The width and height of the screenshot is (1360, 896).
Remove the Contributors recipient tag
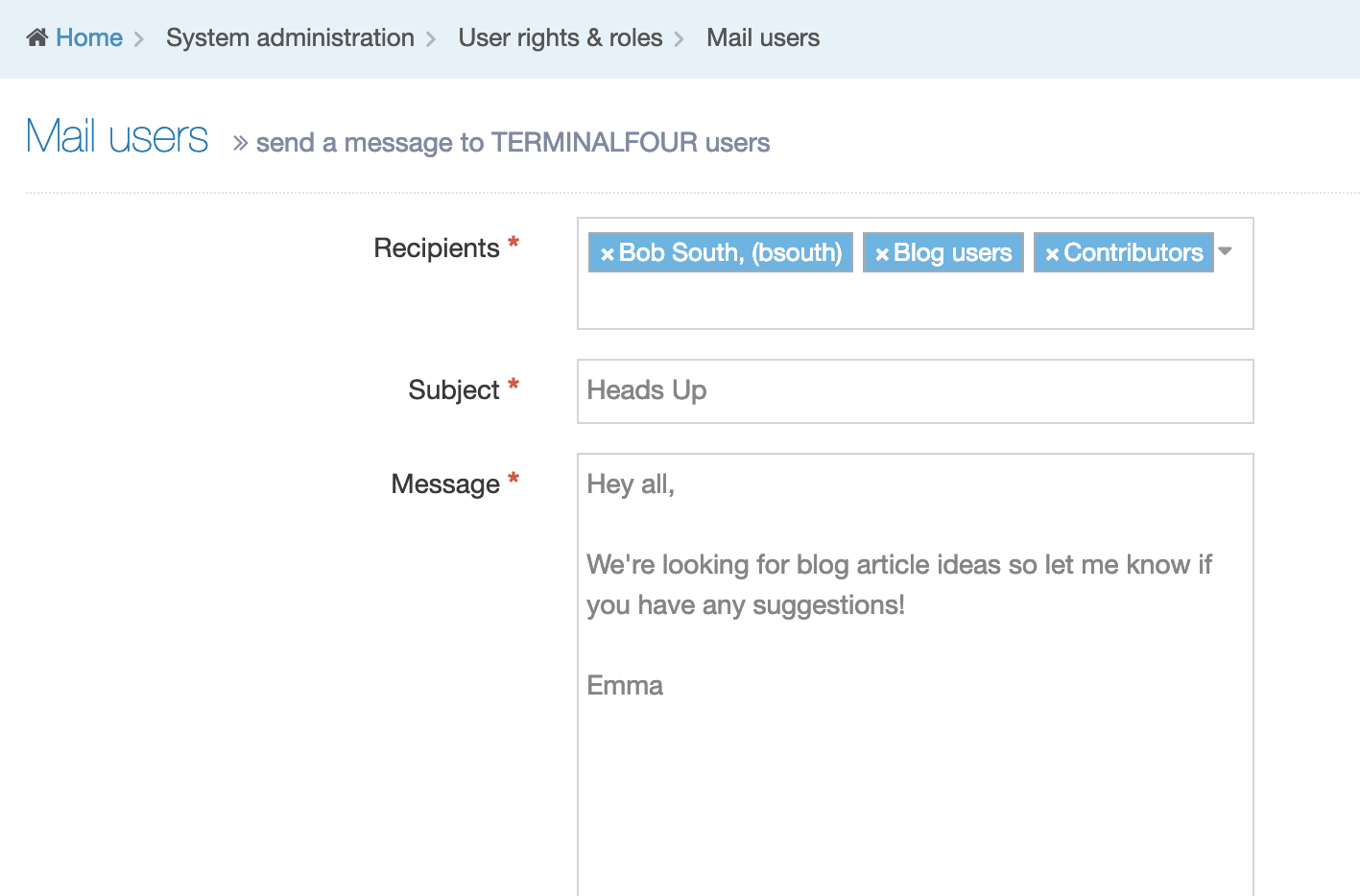(x=1052, y=254)
